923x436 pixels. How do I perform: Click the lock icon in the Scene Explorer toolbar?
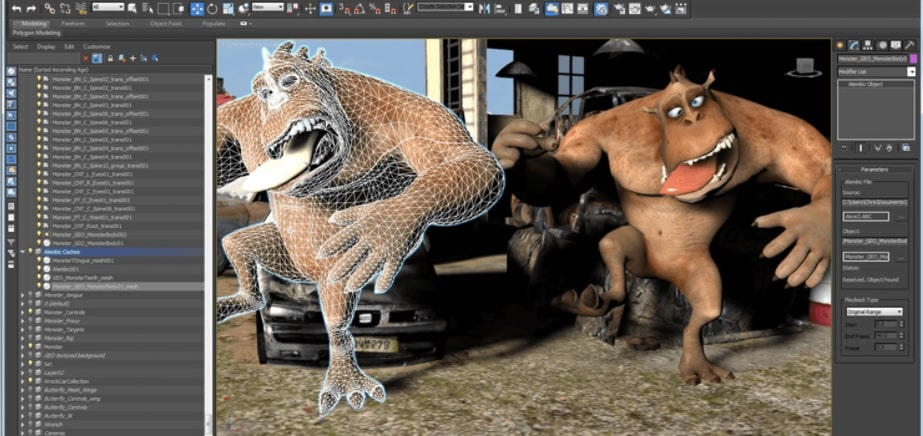click(x=109, y=58)
